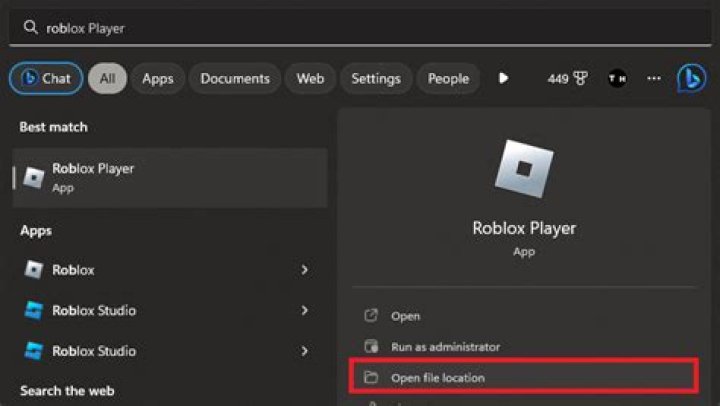The width and height of the screenshot is (720, 406).
Task: Click the large Roblox Player logo in details pane
Action: 524,168
